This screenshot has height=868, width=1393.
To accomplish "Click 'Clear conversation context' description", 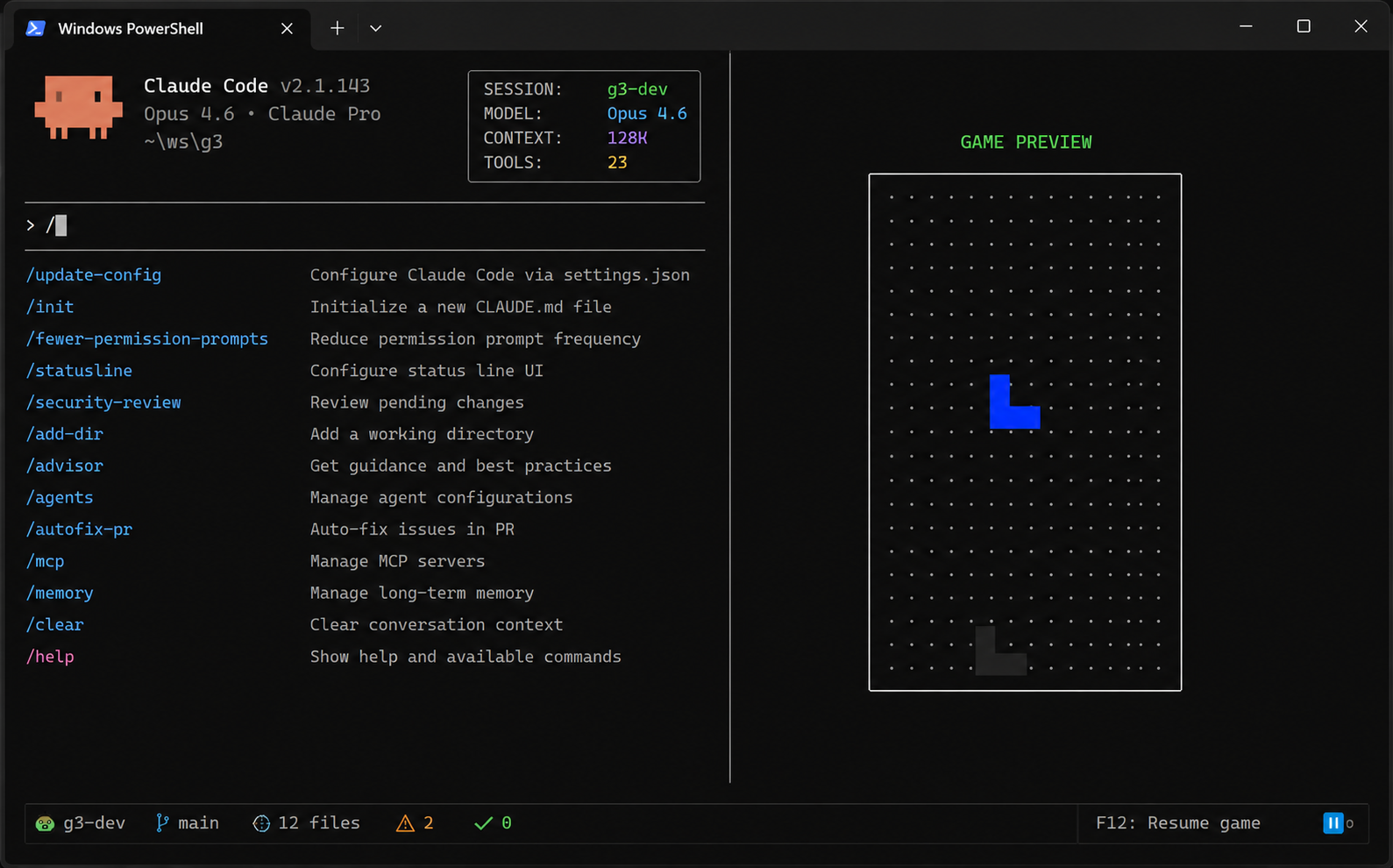I will pos(436,624).
